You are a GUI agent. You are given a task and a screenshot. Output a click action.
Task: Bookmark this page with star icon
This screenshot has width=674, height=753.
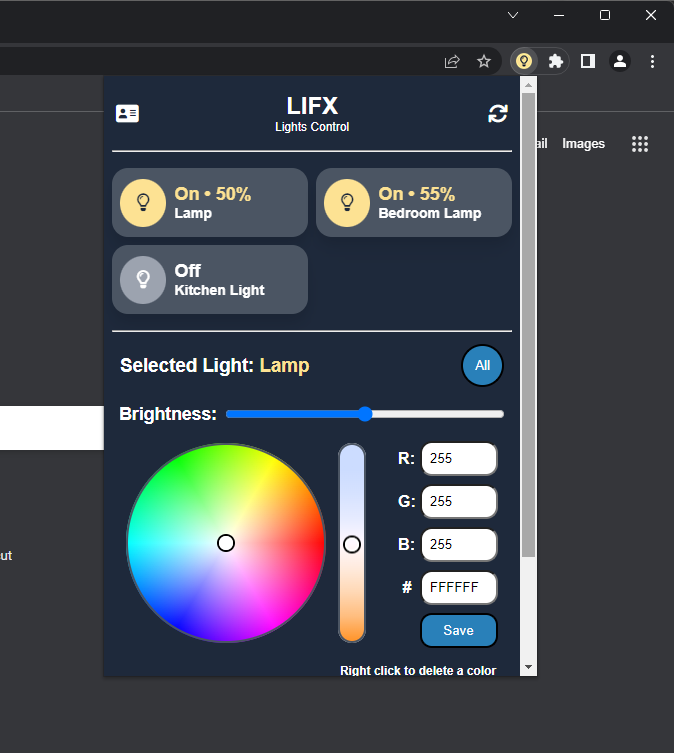pyautogui.click(x=484, y=61)
